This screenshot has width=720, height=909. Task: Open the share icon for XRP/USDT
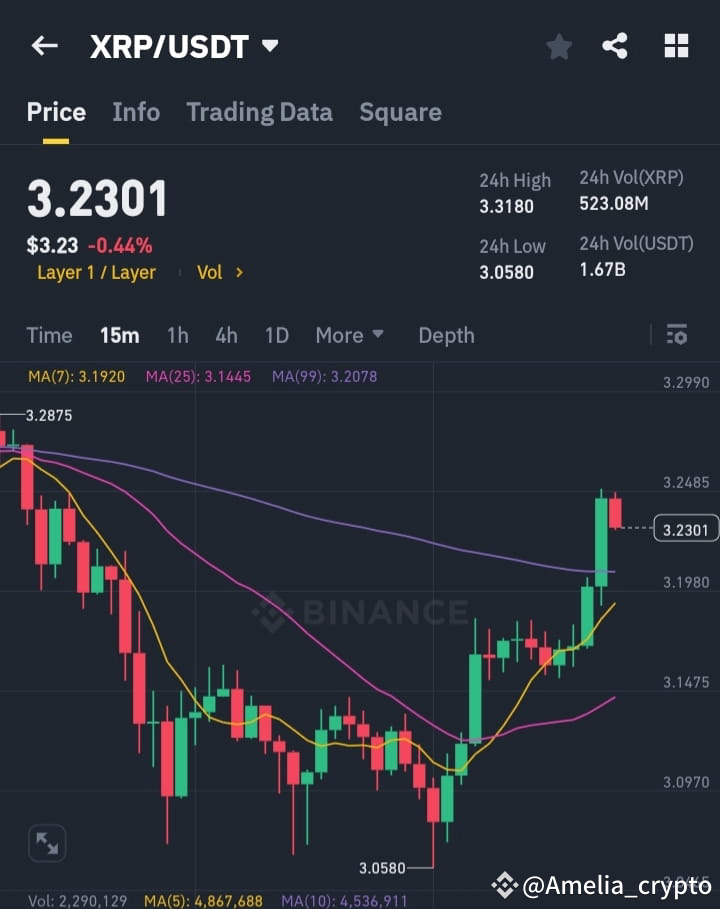click(x=616, y=45)
